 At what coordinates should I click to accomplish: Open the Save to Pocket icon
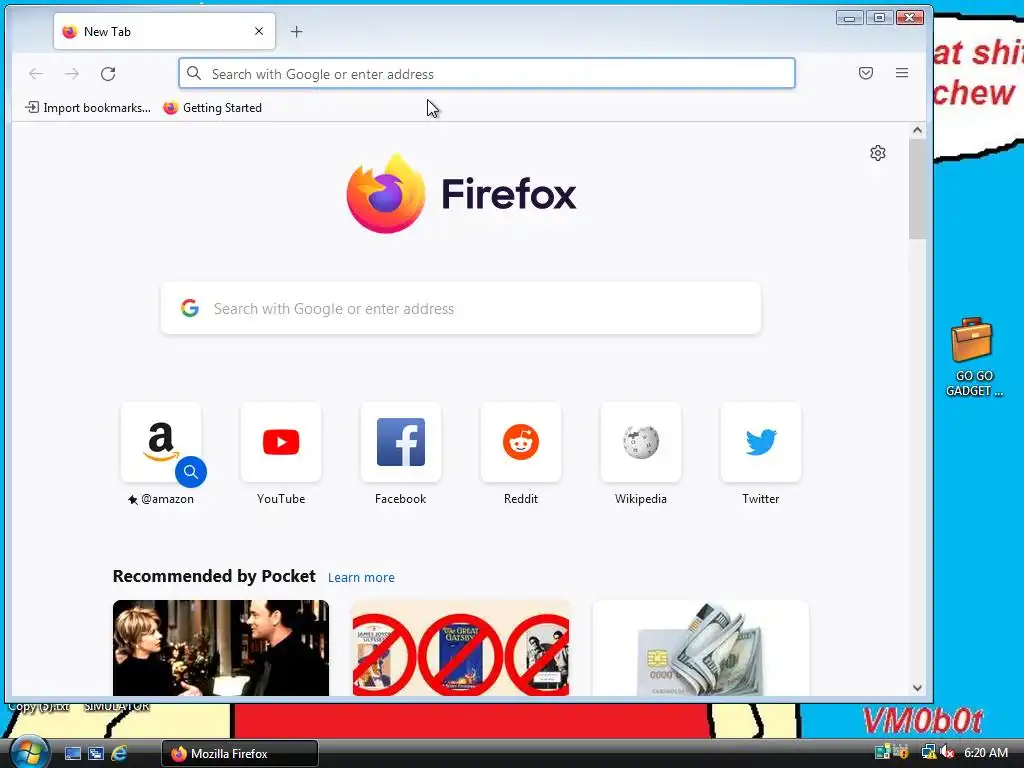[866, 73]
